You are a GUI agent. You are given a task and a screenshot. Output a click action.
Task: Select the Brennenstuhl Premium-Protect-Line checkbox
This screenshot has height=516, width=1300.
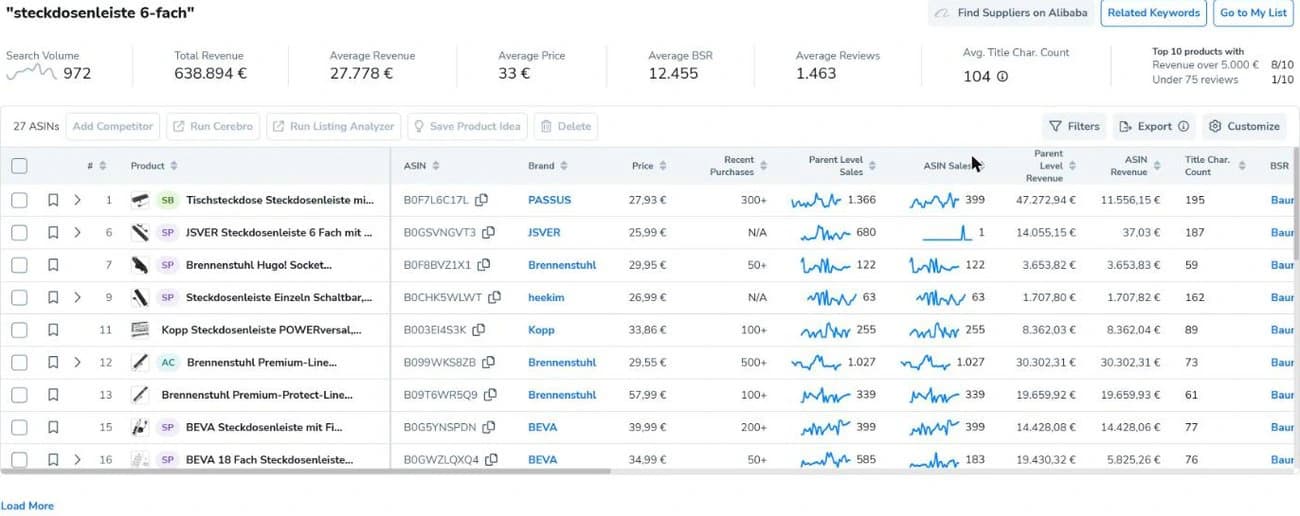[20, 395]
